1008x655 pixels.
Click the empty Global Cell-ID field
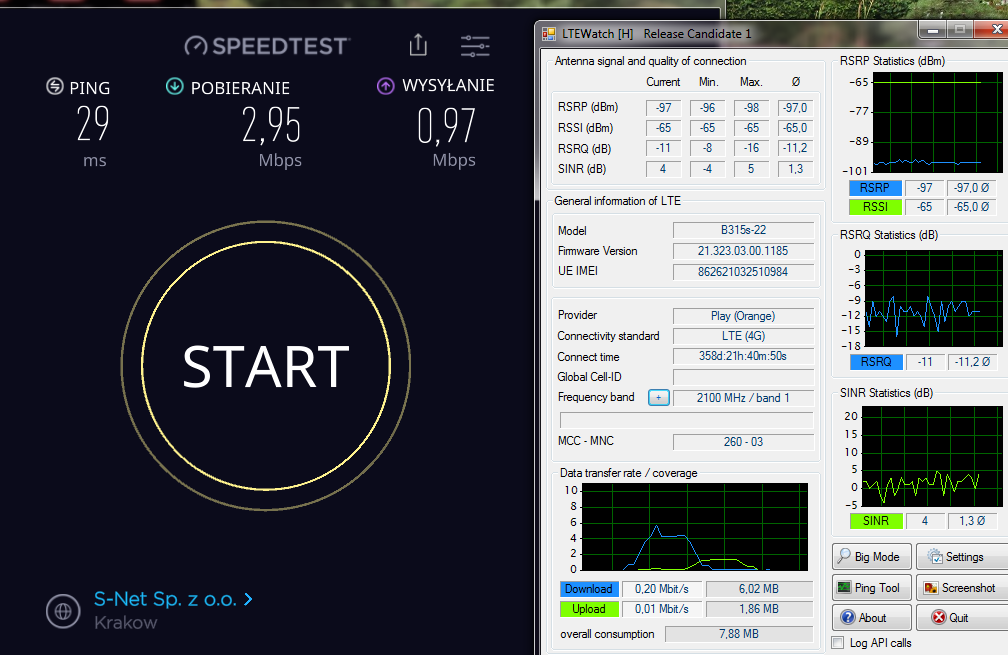(743, 377)
